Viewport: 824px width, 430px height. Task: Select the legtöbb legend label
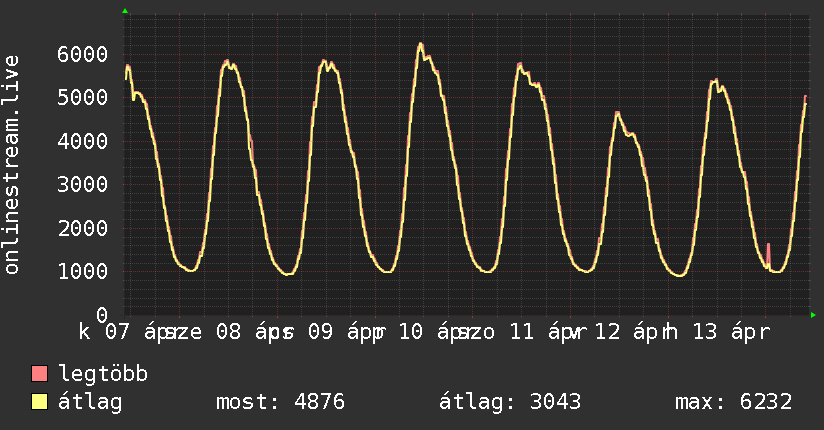(x=104, y=375)
